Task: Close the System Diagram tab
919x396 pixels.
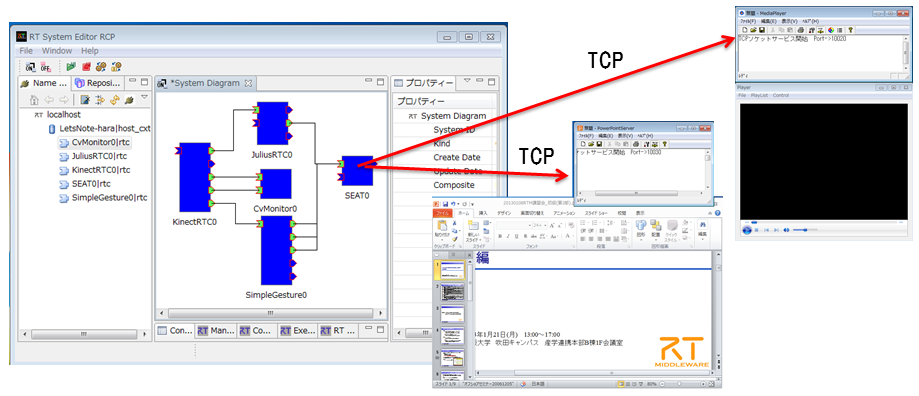Action: pyautogui.click(x=248, y=83)
